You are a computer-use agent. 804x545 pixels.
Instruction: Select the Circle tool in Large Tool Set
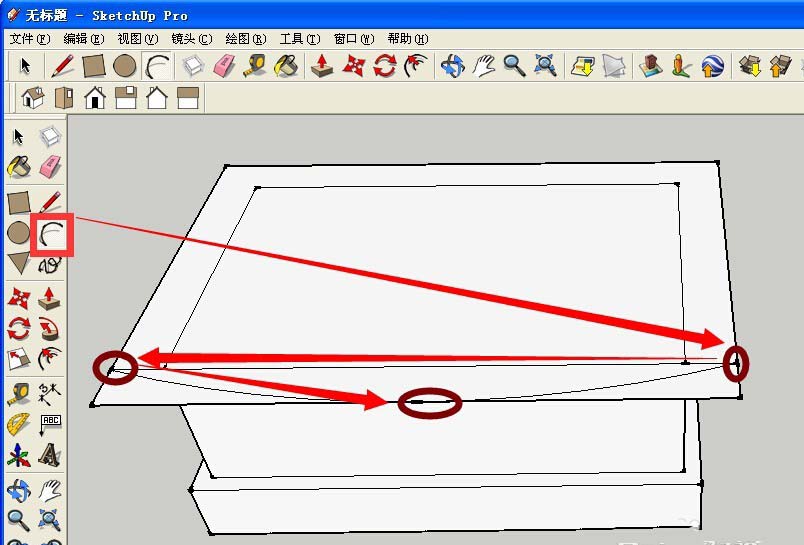(18, 233)
